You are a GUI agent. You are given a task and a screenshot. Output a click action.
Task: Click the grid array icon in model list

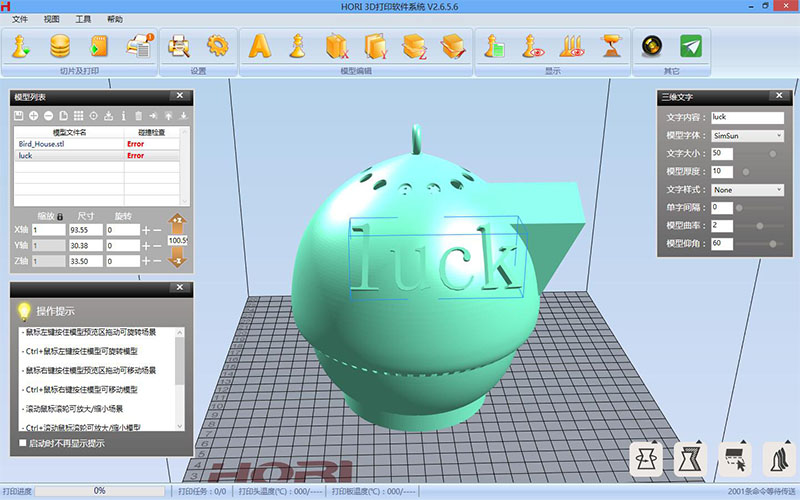coord(79,116)
